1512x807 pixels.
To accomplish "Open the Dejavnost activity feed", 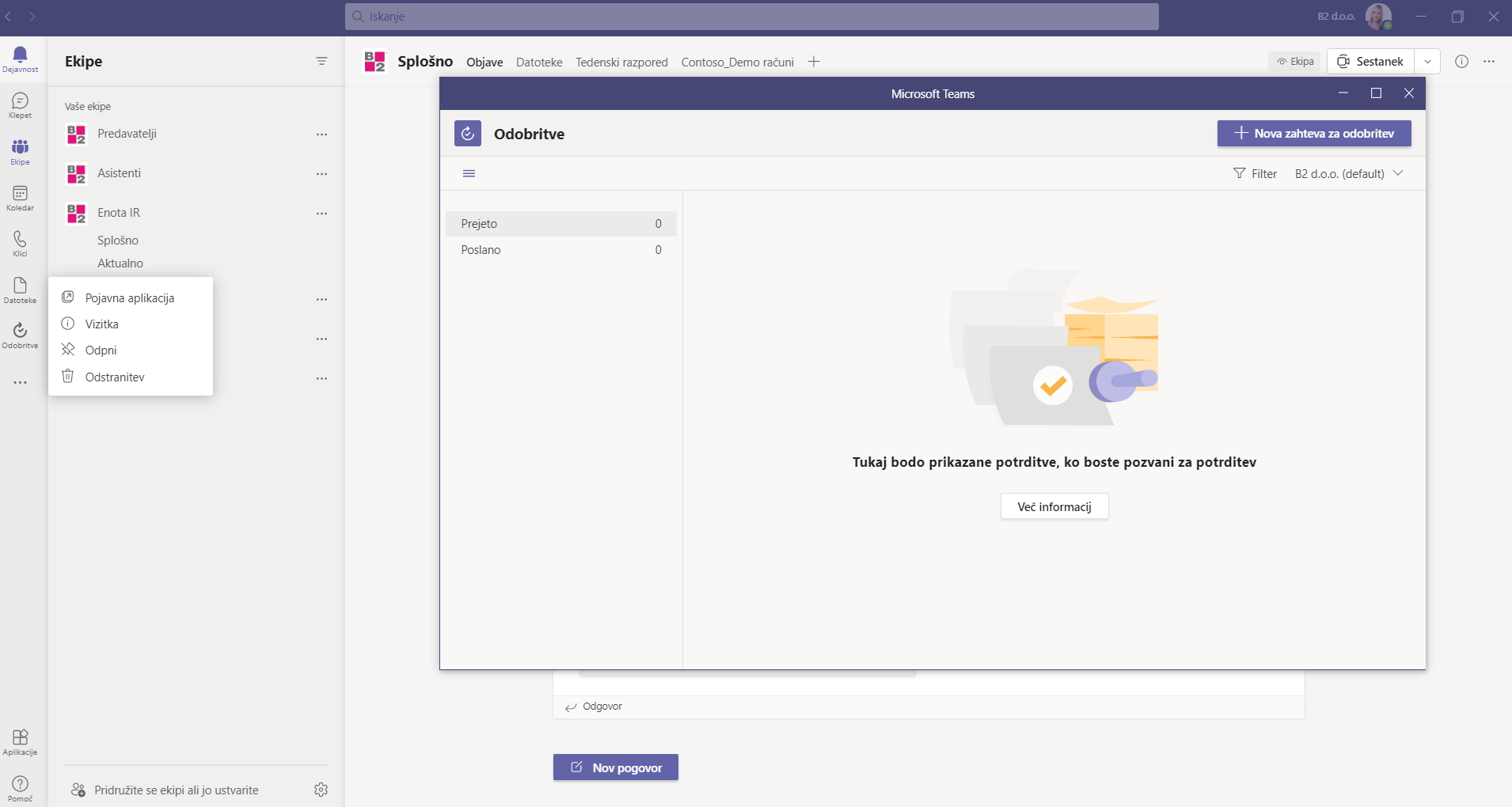I will point(20,59).
